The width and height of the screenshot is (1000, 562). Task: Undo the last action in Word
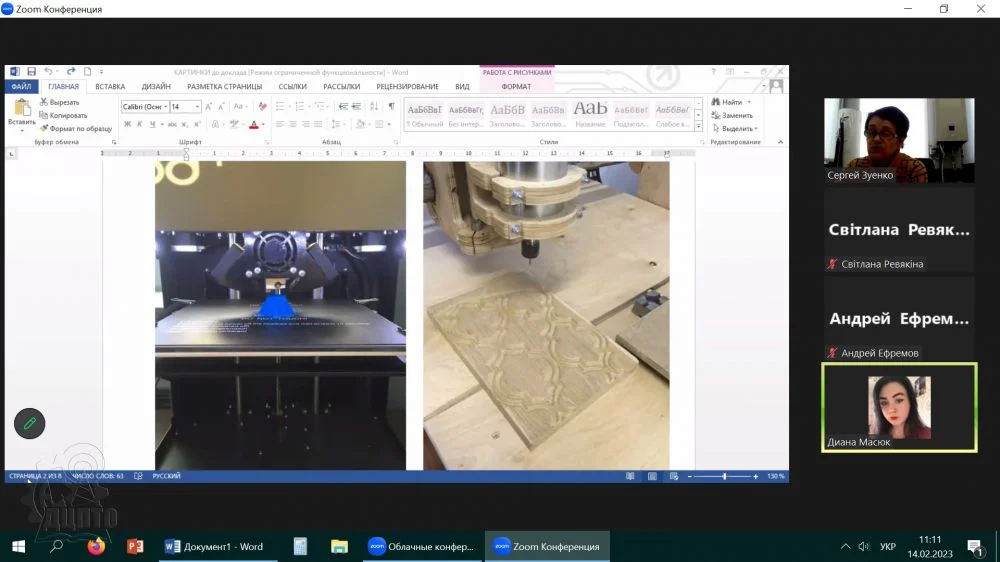click(x=48, y=71)
